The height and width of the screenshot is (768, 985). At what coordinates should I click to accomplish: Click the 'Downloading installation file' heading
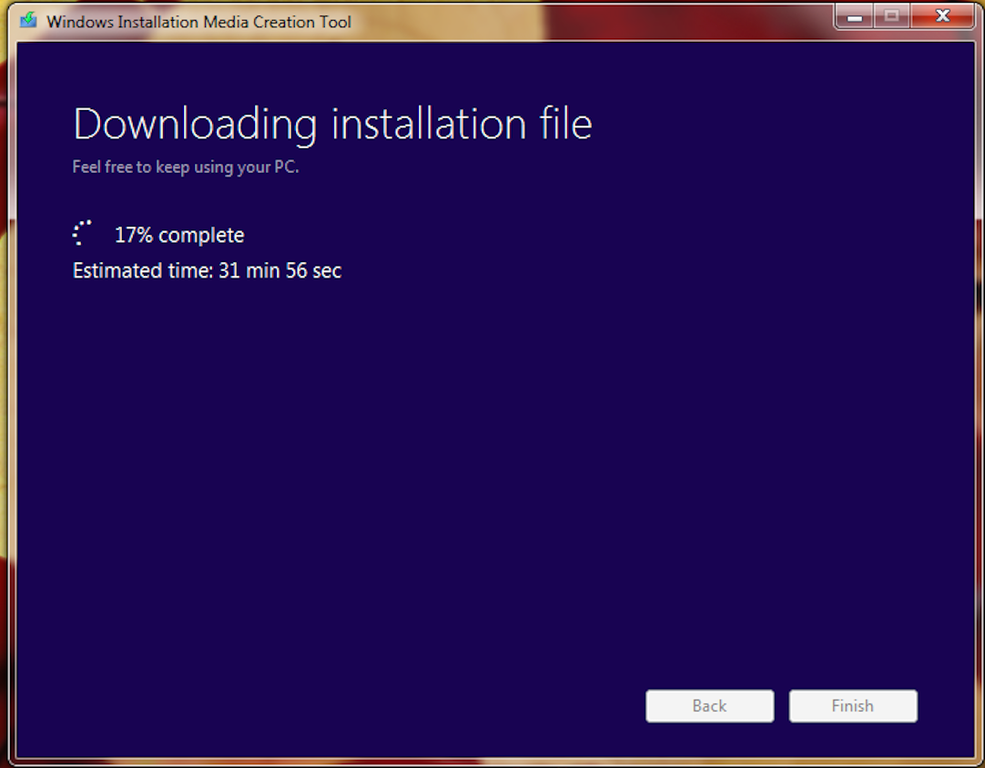tap(332, 124)
